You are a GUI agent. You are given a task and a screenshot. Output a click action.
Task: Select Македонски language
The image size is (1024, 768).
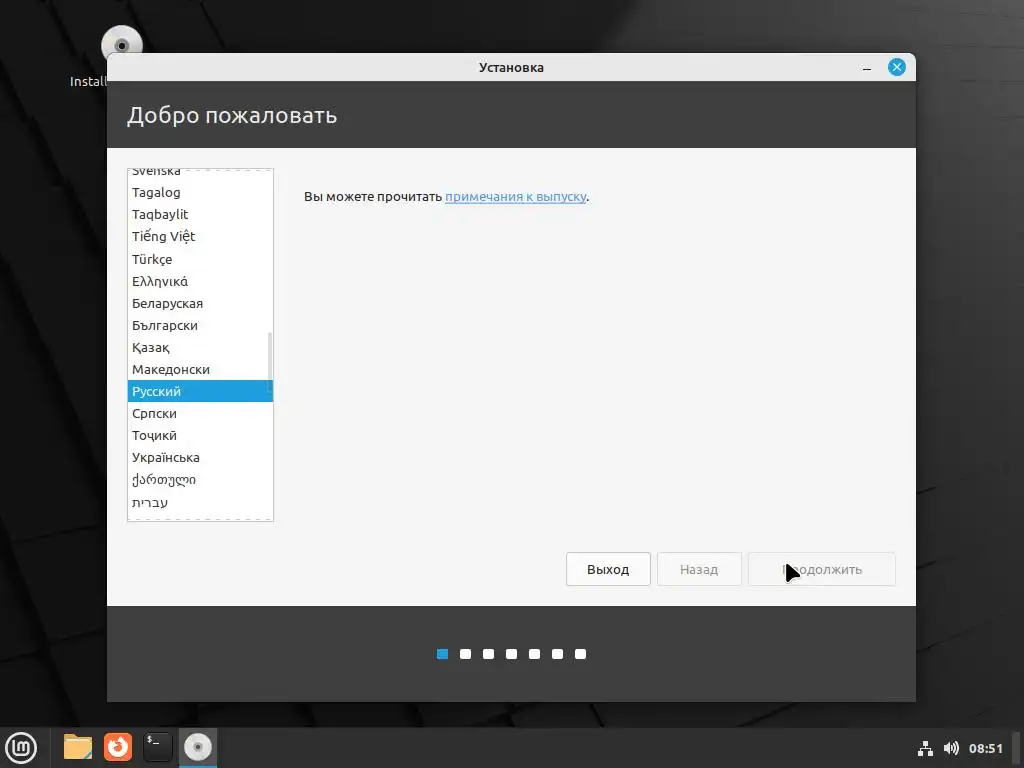(x=200, y=370)
